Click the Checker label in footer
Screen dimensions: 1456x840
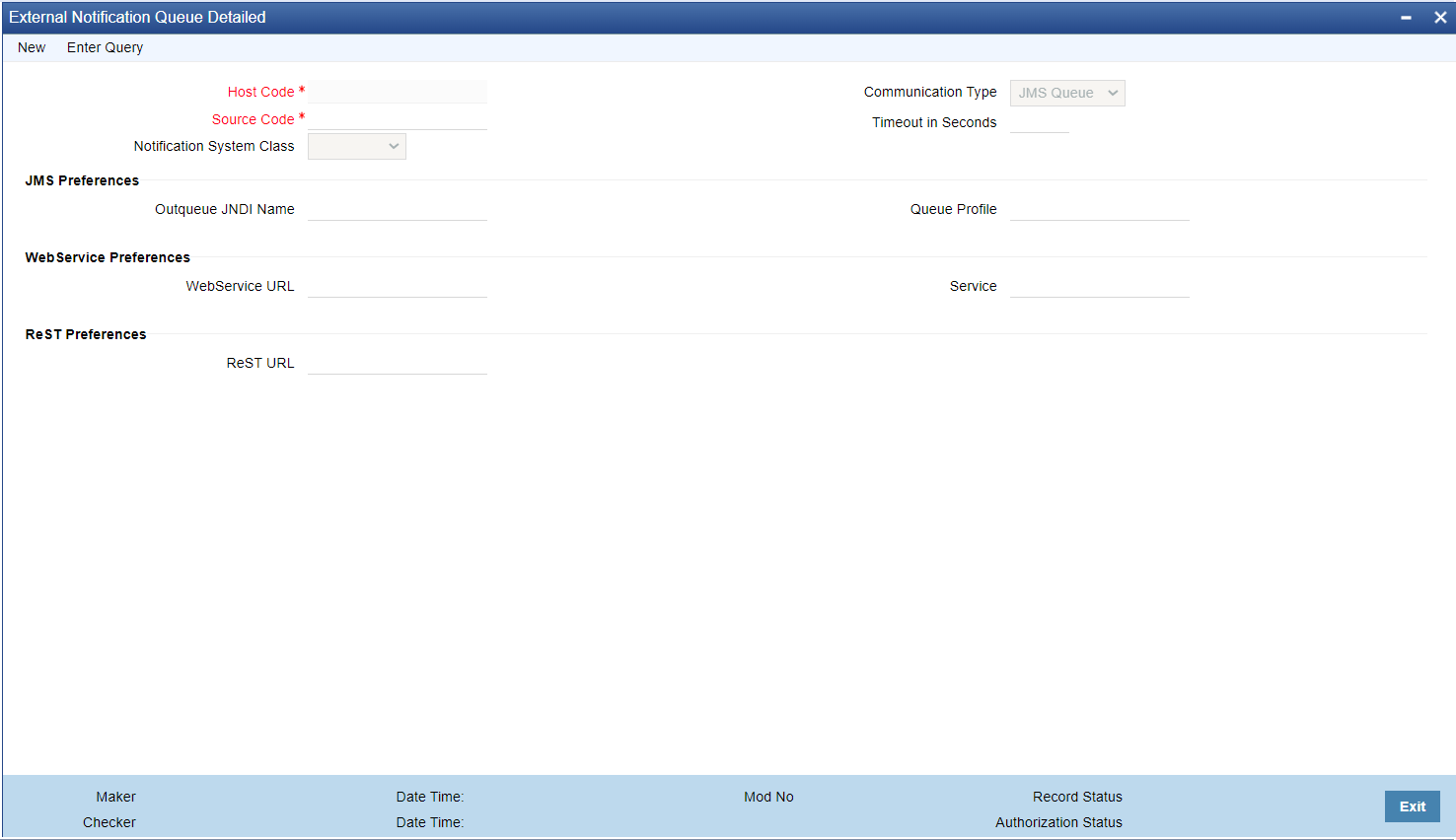pyautogui.click(x=109, y=822)
